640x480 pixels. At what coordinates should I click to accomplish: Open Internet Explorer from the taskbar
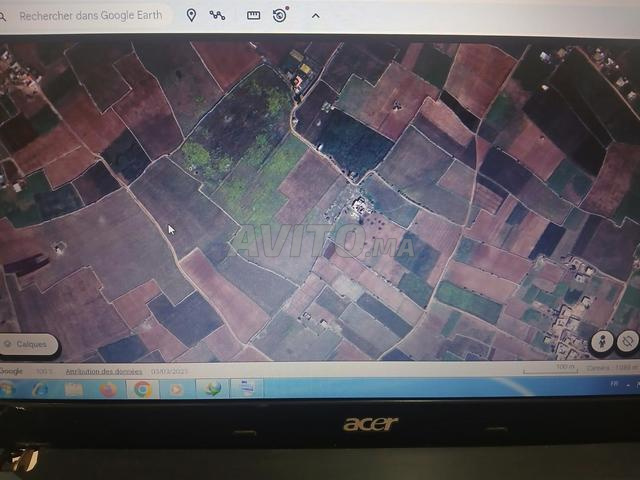coord(40,389)
